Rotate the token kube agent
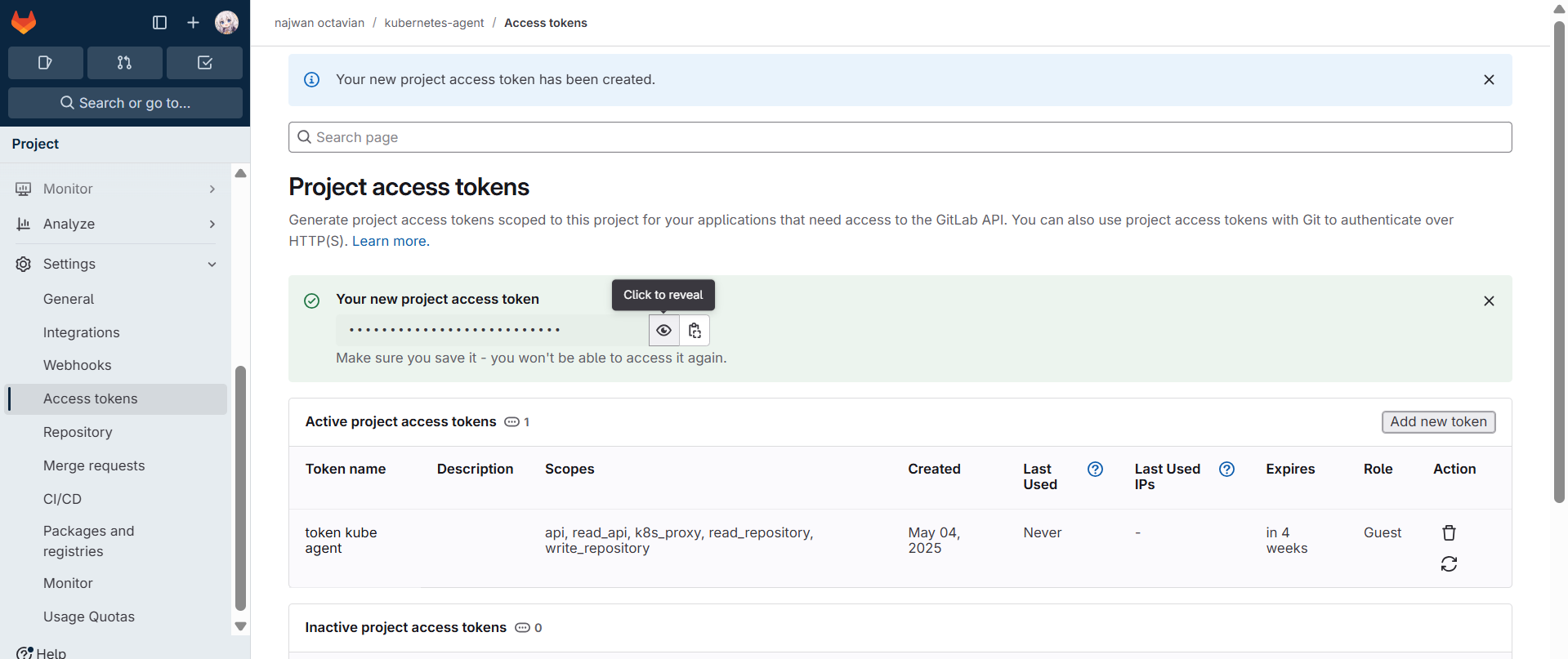Viewport: 1568px width, 659px height. tap(1449, 564)
